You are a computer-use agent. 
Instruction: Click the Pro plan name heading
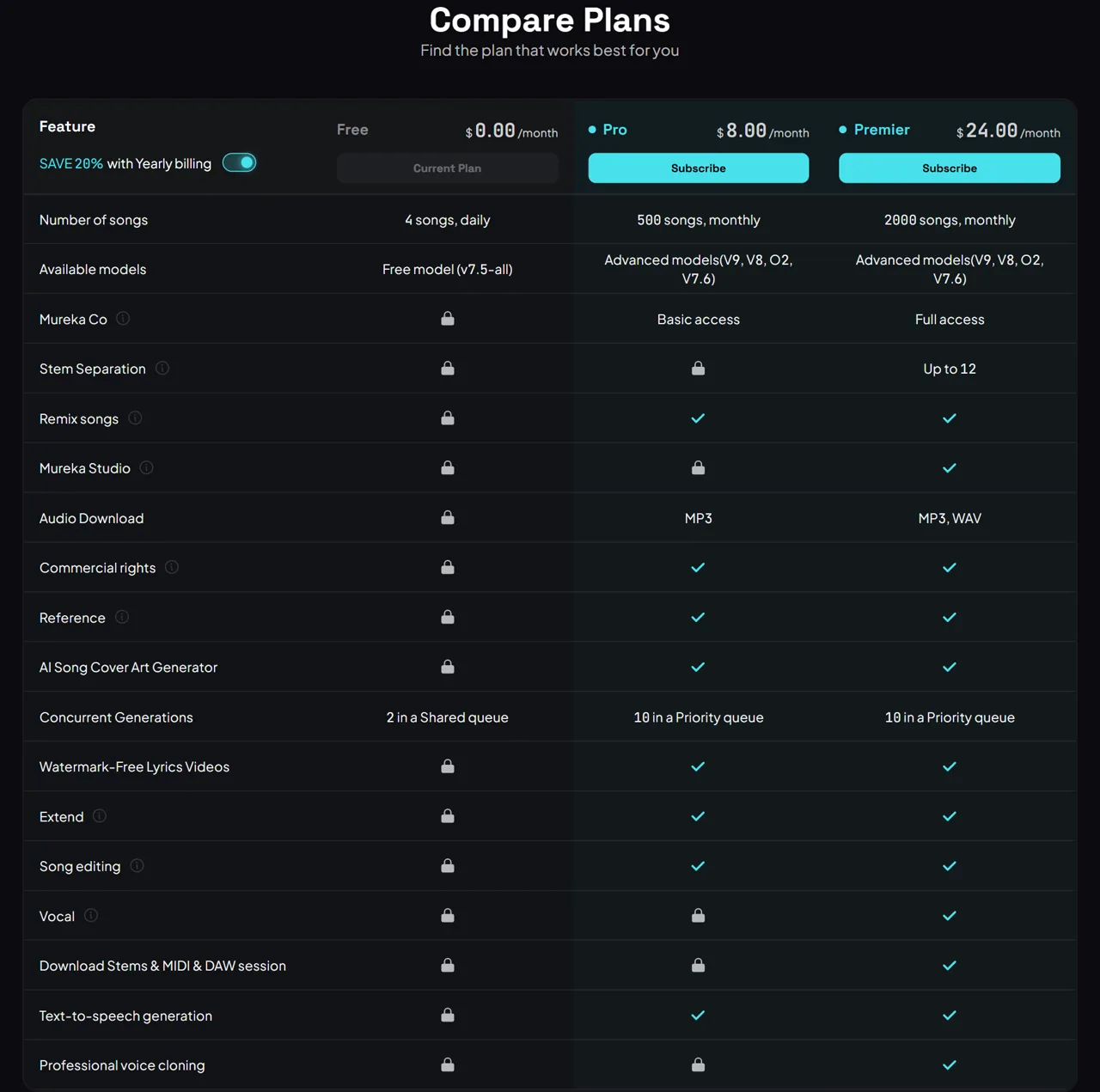click(614, 130)
